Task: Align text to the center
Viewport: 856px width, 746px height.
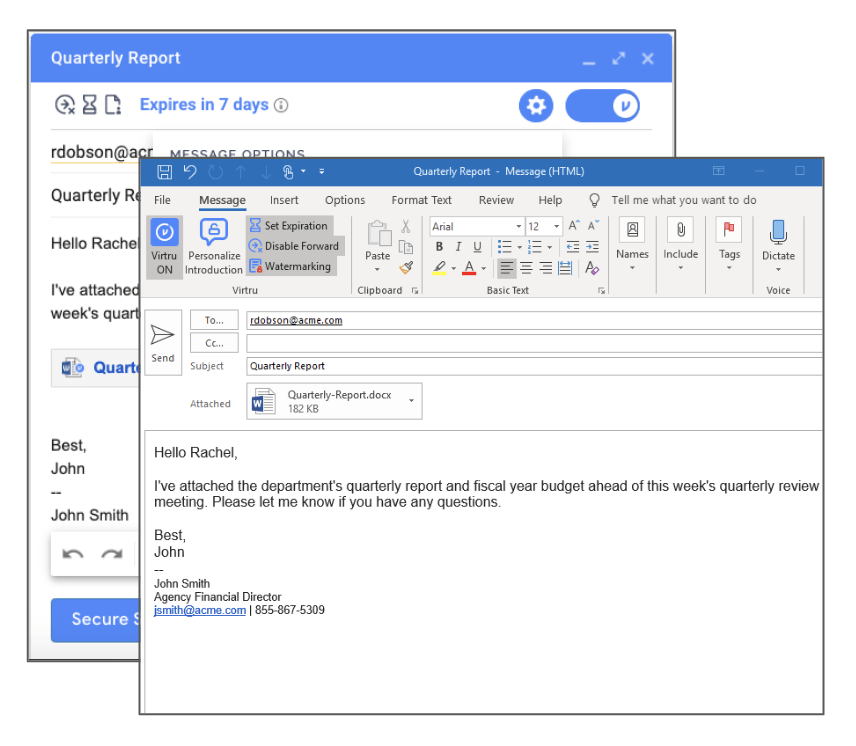Action: click(x=526, y=268)
